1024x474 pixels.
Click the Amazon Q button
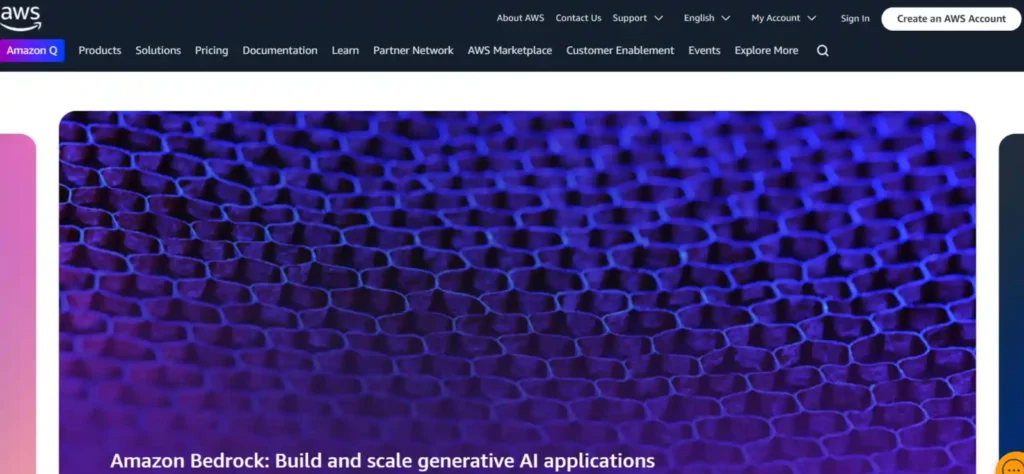(32, 50)
